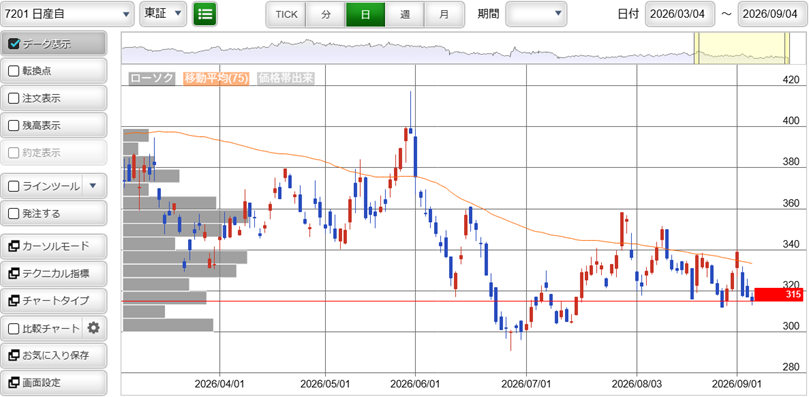
Task: Click the yellow range selector in overview chart
Action: click(741, 48)
